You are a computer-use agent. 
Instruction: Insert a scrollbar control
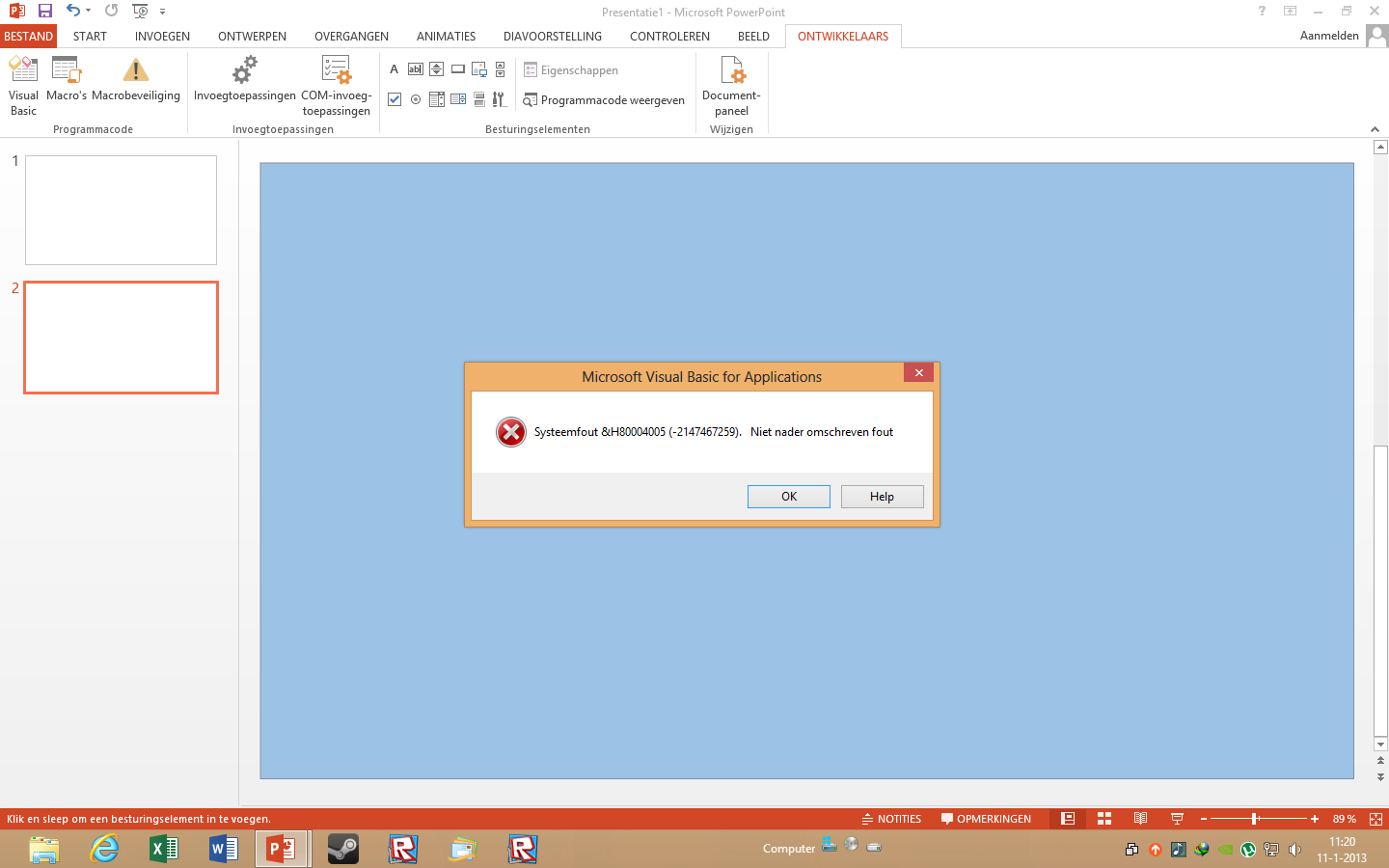tap(500, 69)
